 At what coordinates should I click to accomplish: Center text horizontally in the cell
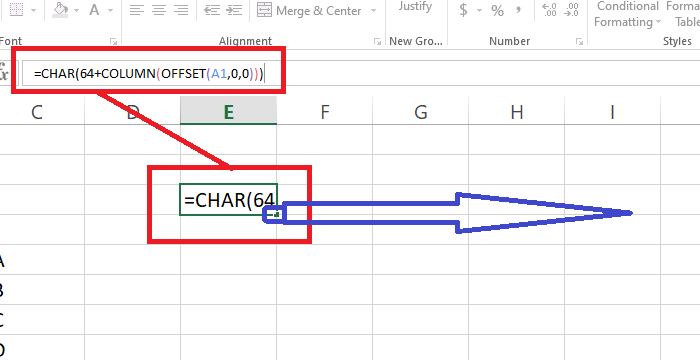coord(158,10)
